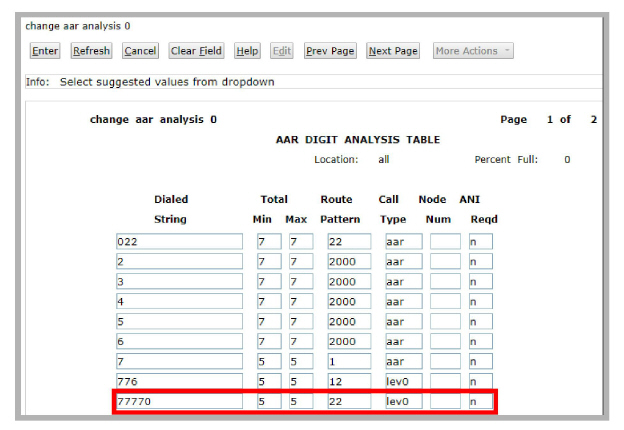The image size is (624, 430).
Task: Go to Prev Page
Action: (x=330, y=51)
